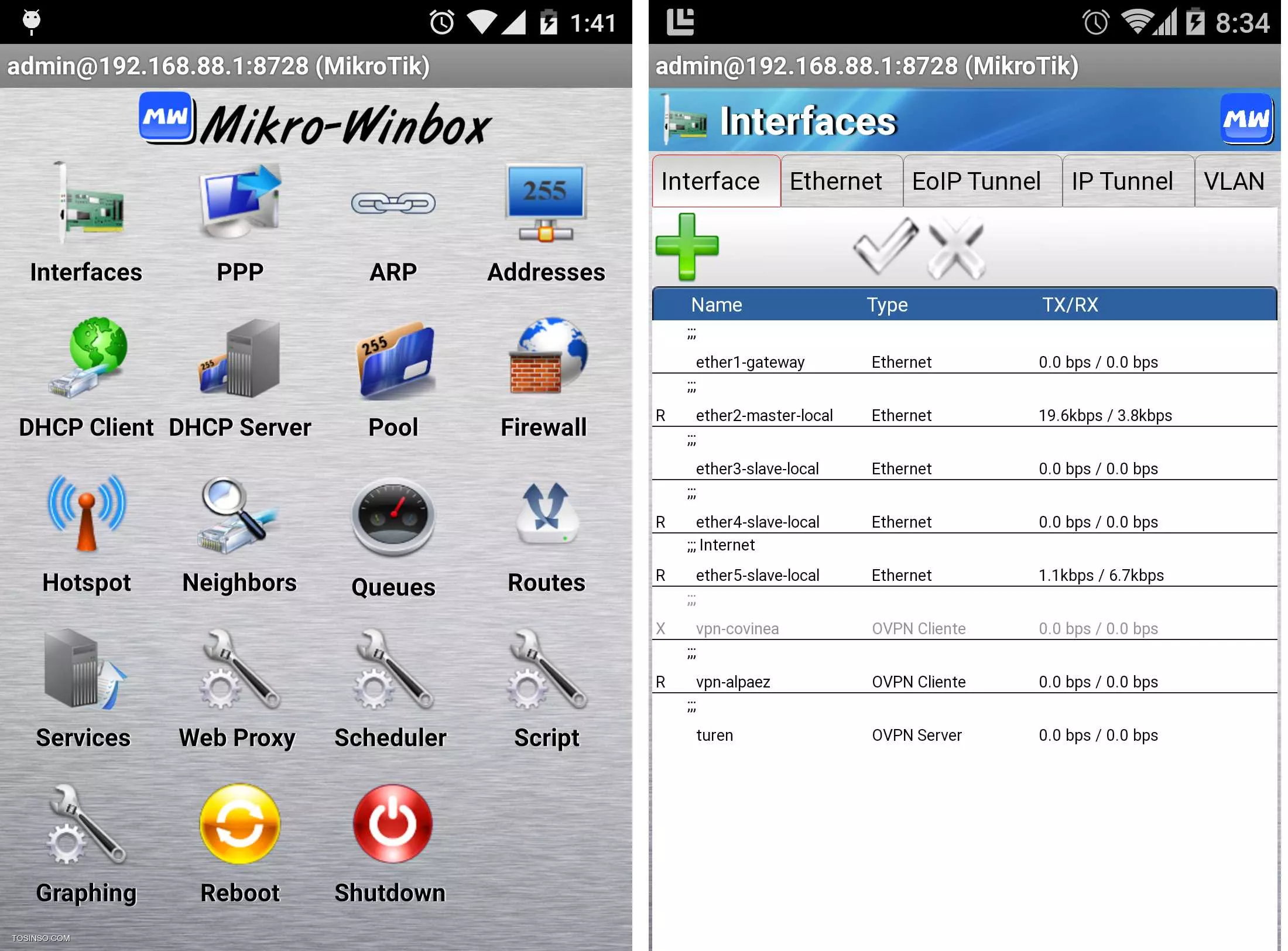Switch to the Ethernet tab
This screenshot has width=1288, height=951.
(841, 181)
